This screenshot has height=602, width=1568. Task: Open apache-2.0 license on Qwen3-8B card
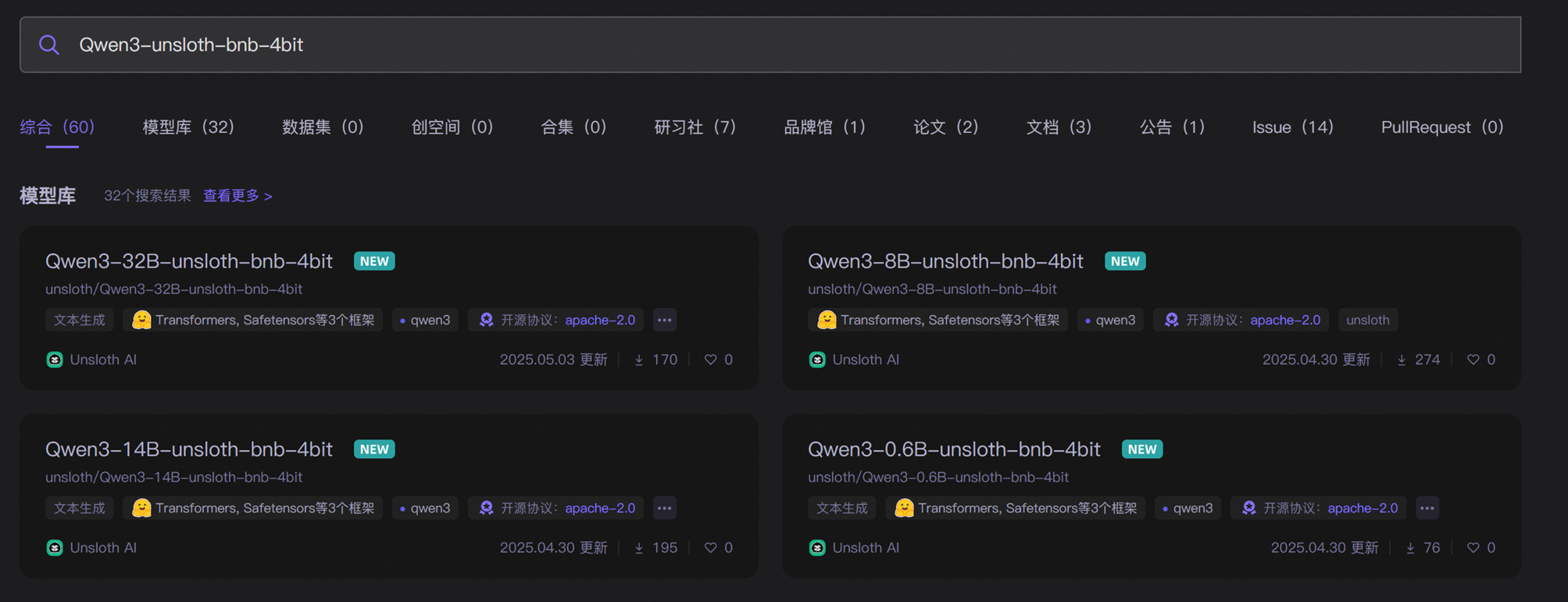point(1285,320)
